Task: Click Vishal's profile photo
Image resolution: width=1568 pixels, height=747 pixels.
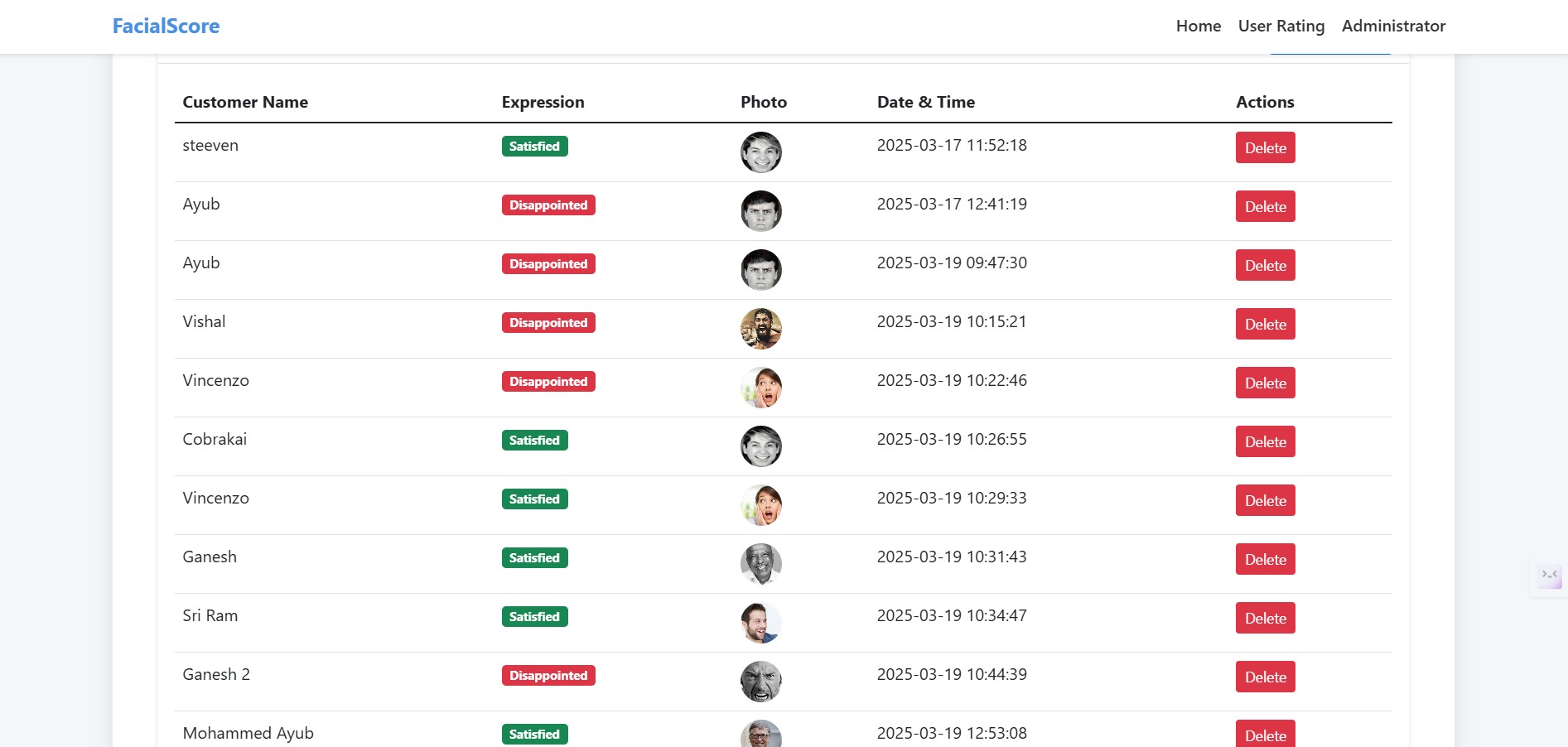Action: pyautogui.click(x=760, y=329)
